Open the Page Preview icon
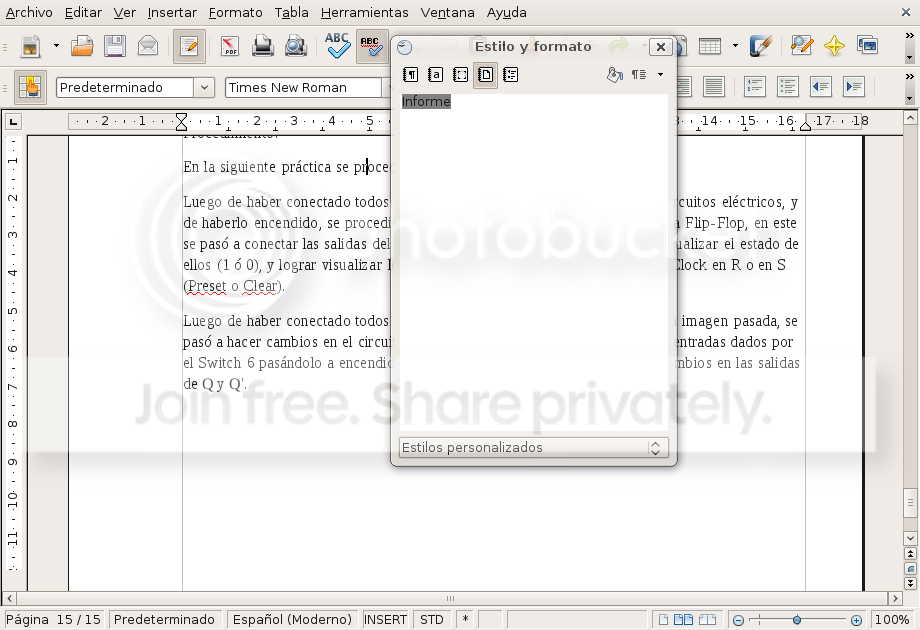The height and width of the screenshot is (630, 920). (x=296, y=46)
